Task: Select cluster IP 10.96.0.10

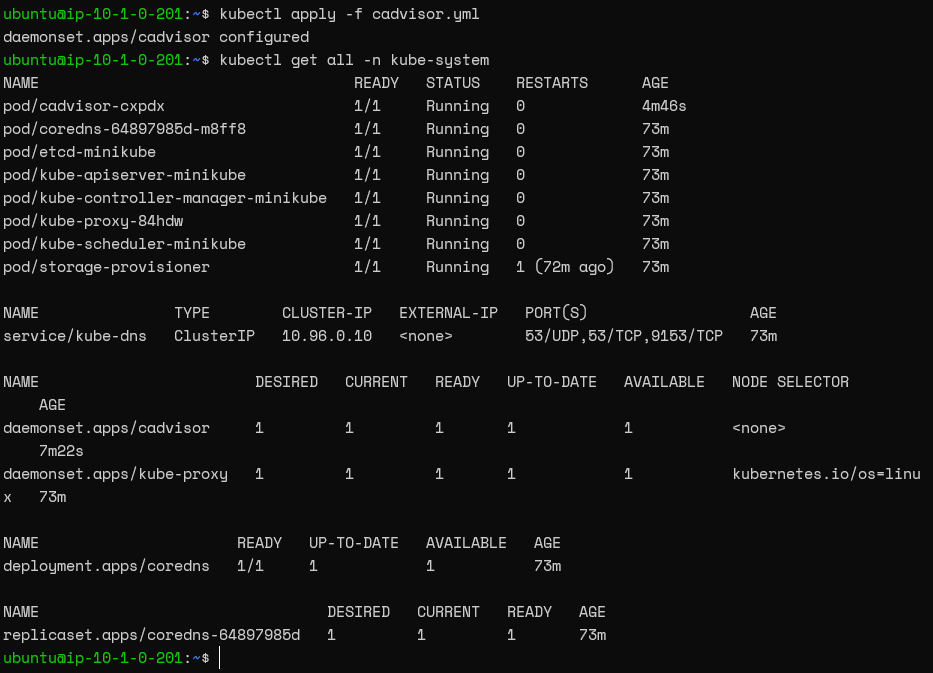Action: coord(327,336)
